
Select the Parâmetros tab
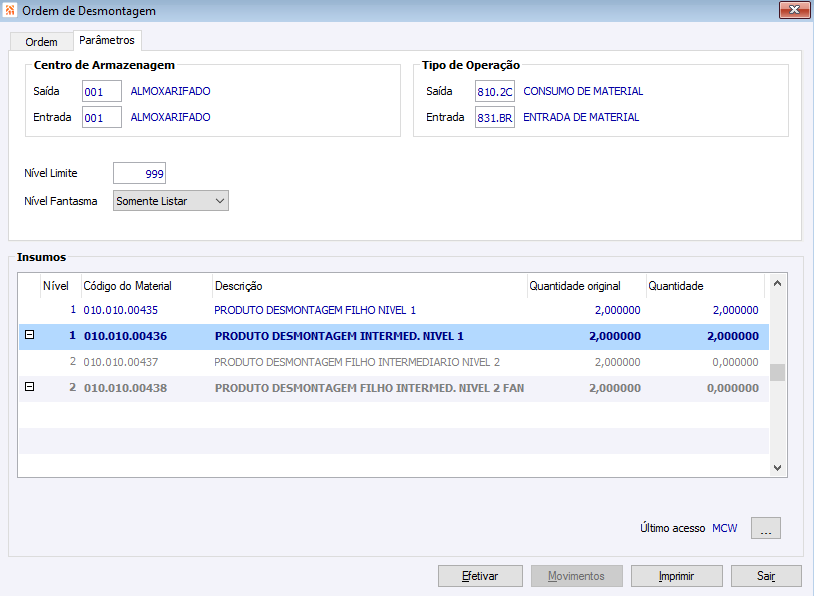point(107,40)
